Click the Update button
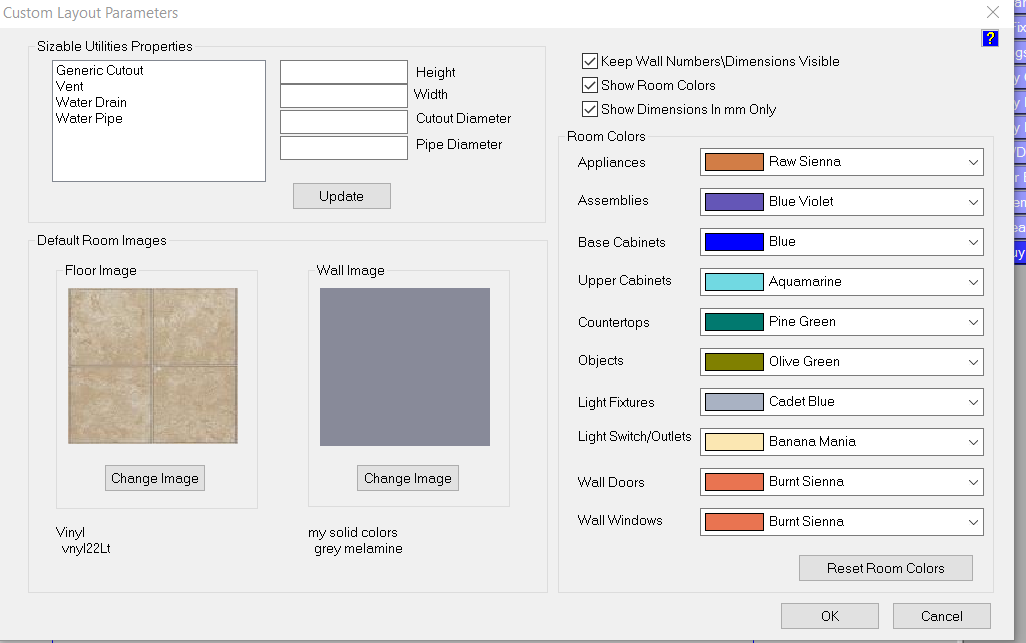Viewport: 1026px width, 643px height. (x=341, y=196)
